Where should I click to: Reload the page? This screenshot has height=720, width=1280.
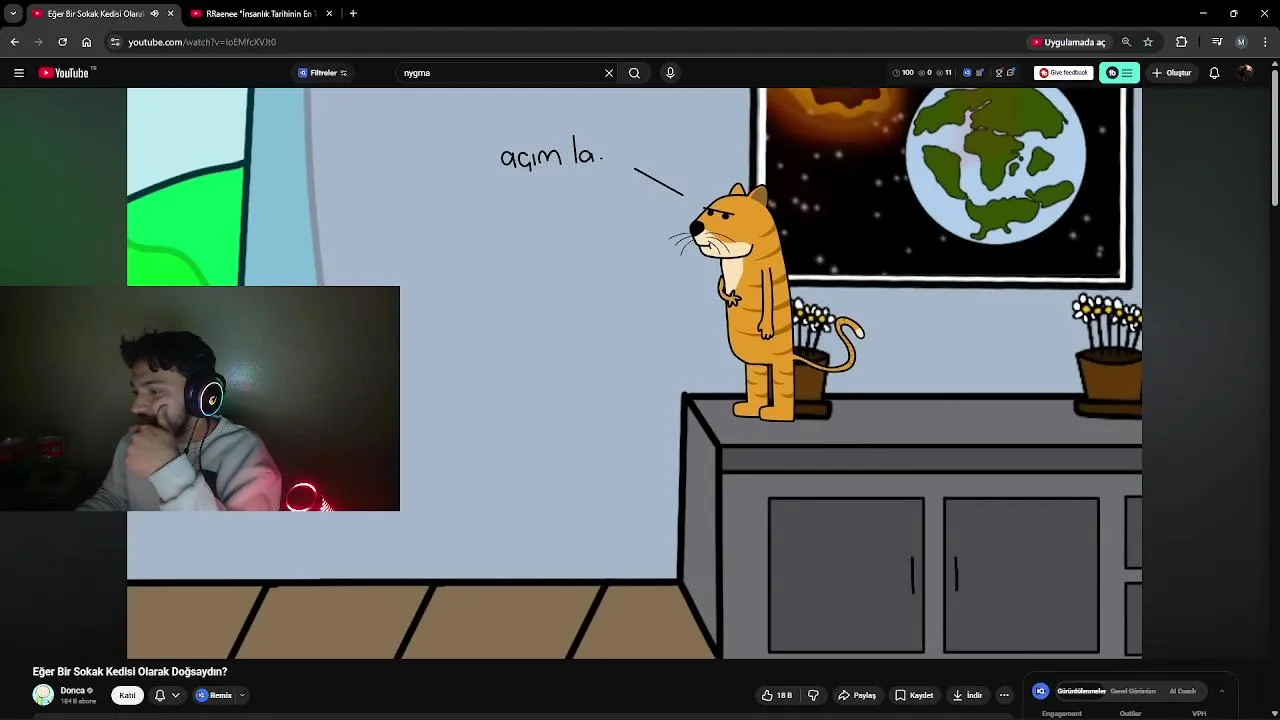[x=62, y=42]
